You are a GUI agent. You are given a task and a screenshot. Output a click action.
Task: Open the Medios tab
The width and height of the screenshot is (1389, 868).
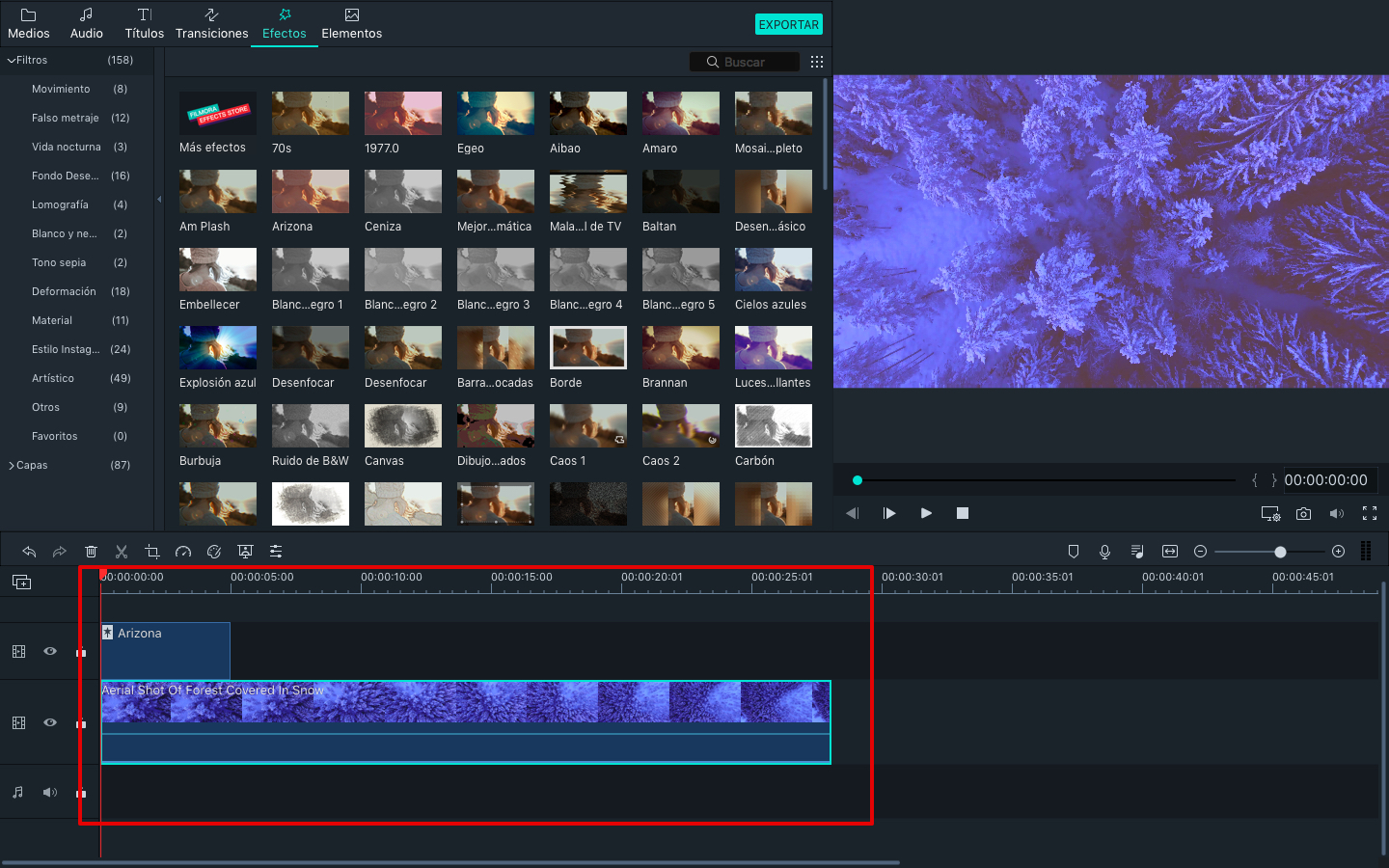pos(29,24)
